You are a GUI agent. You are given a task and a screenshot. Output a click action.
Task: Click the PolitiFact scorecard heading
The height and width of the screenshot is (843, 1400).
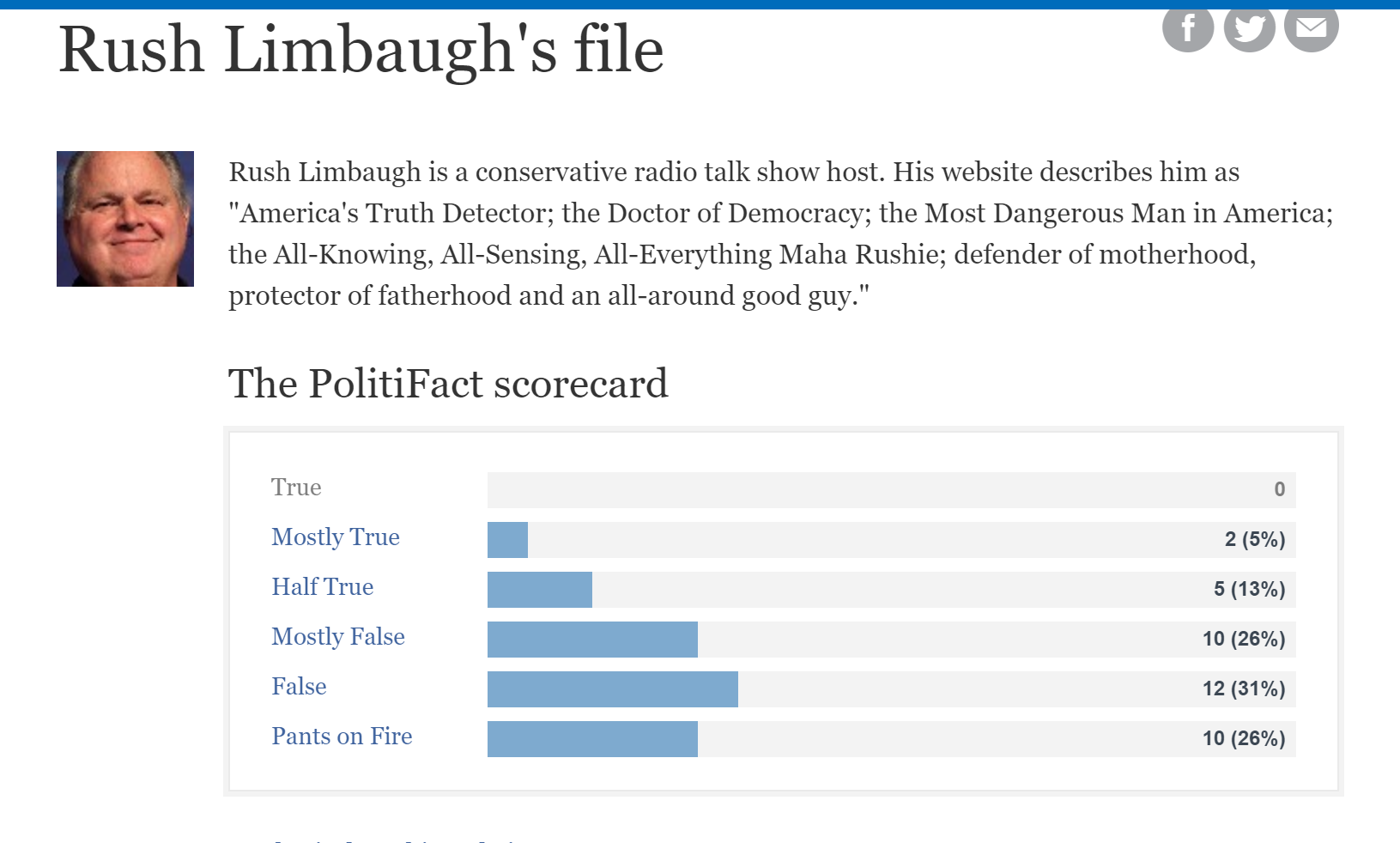tap(448, 384)
